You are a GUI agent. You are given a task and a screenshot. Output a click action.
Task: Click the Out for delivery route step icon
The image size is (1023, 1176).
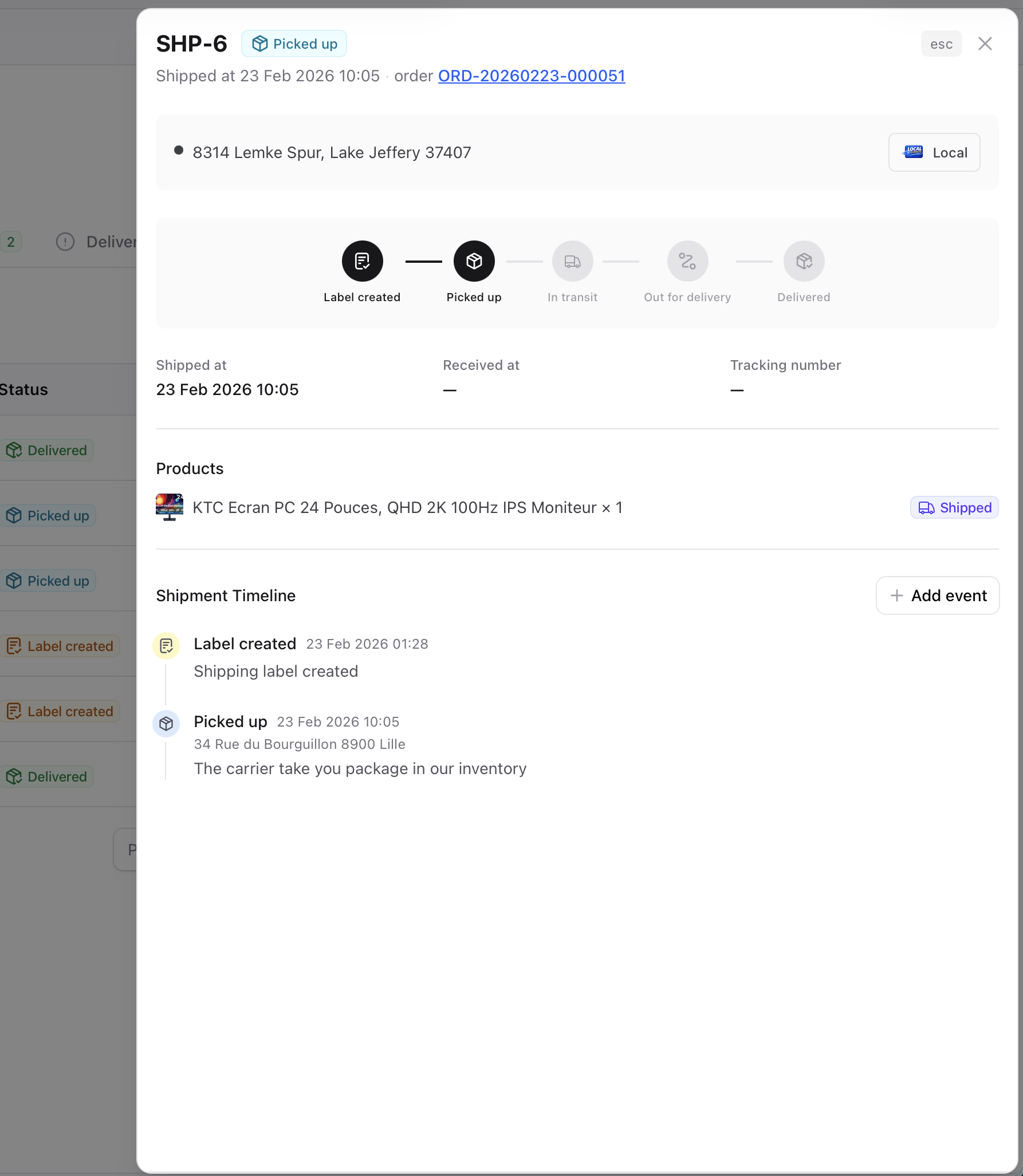coord(687,261)
